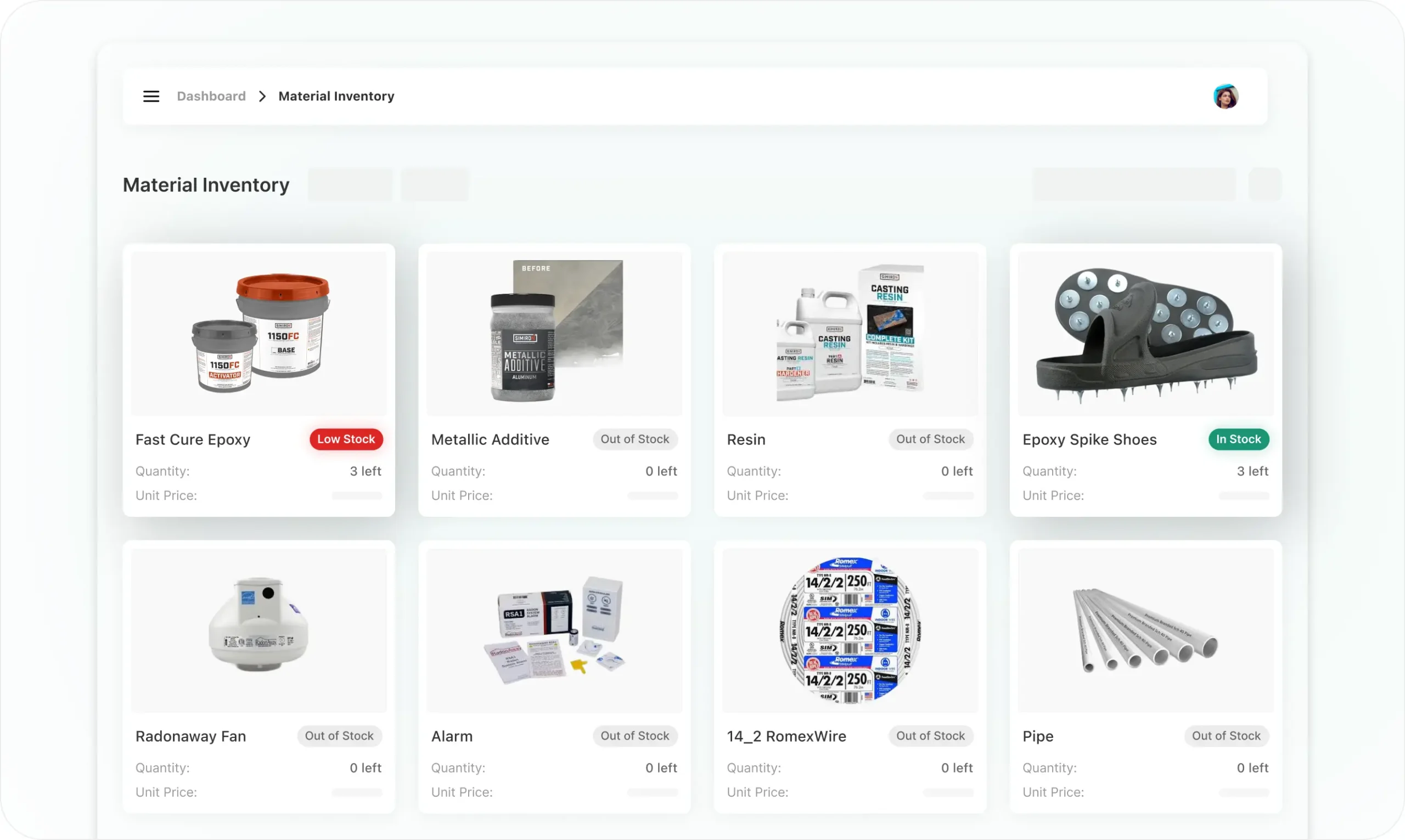Select the Fast Cure Epoxy title

[193, 440]
